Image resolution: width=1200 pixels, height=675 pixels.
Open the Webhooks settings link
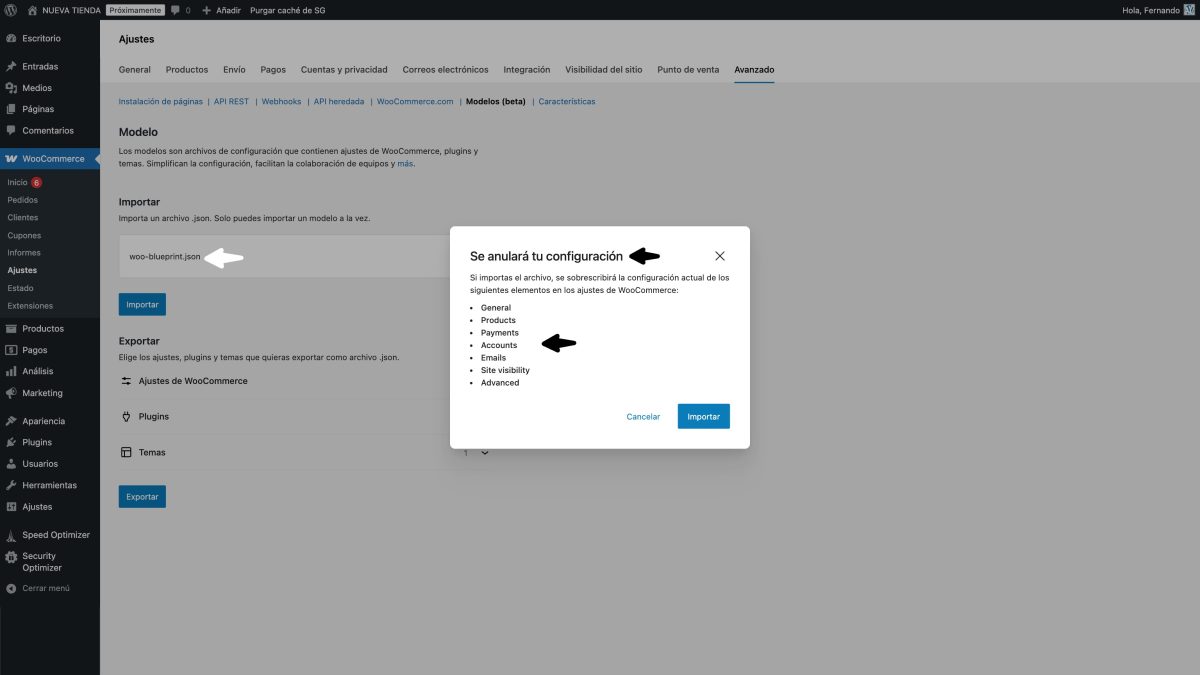coord(281,101)
